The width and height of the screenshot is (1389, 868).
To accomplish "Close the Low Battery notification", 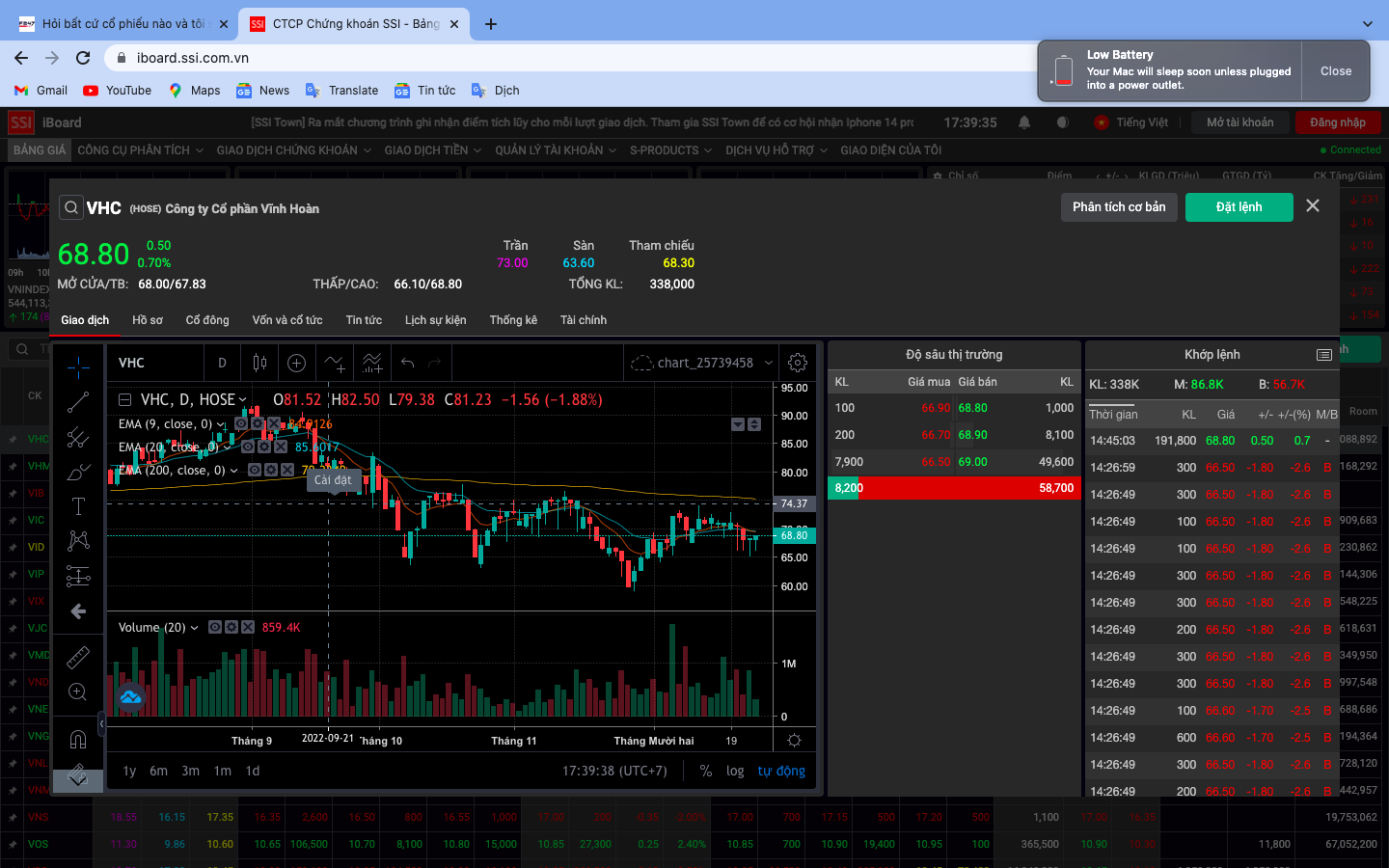I will tap(1336, 71).
